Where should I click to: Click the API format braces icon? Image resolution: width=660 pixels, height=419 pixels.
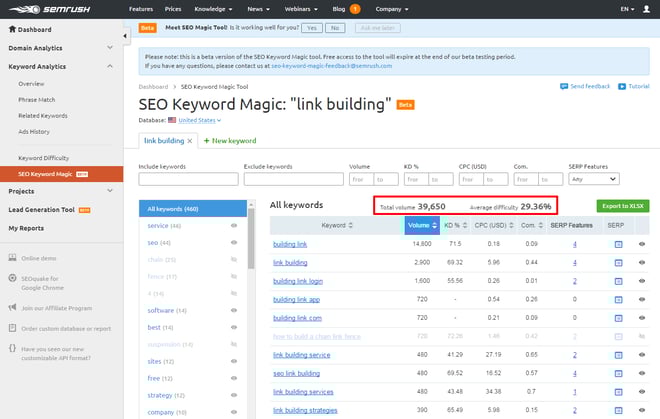pos(13,348)
